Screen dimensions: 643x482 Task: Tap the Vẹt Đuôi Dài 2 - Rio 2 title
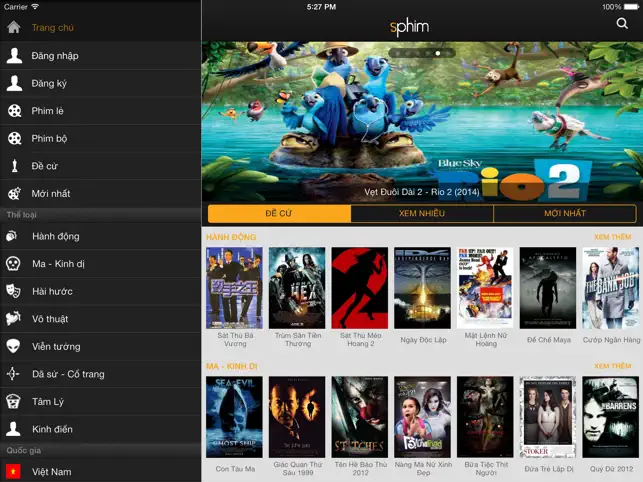pos(422,192)
